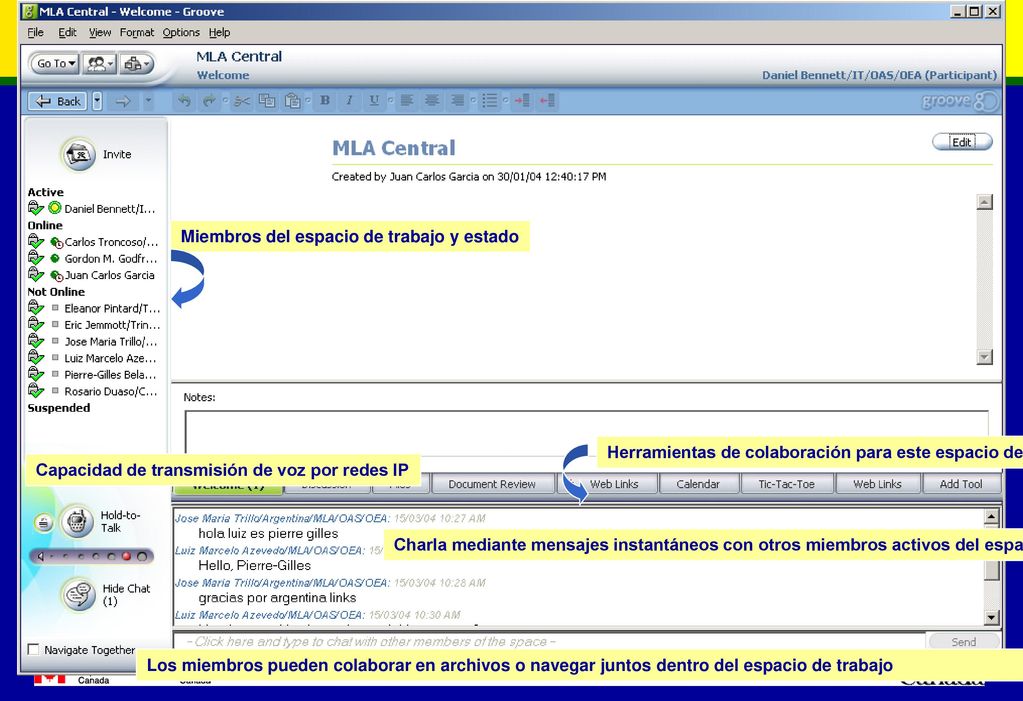Open the workspaces dropdown next to contacts
Screen dimensions: 1023x701
point(137,63)
